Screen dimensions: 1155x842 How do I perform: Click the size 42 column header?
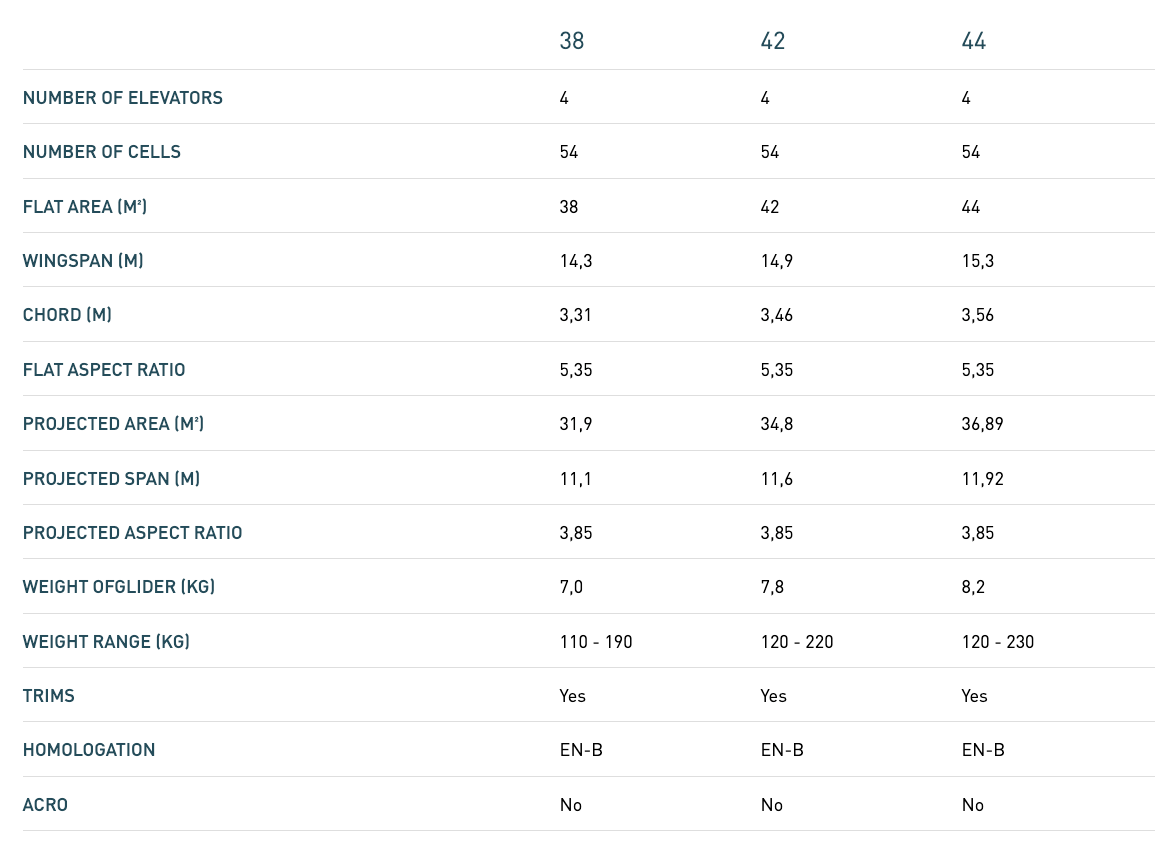click(773, 41)
